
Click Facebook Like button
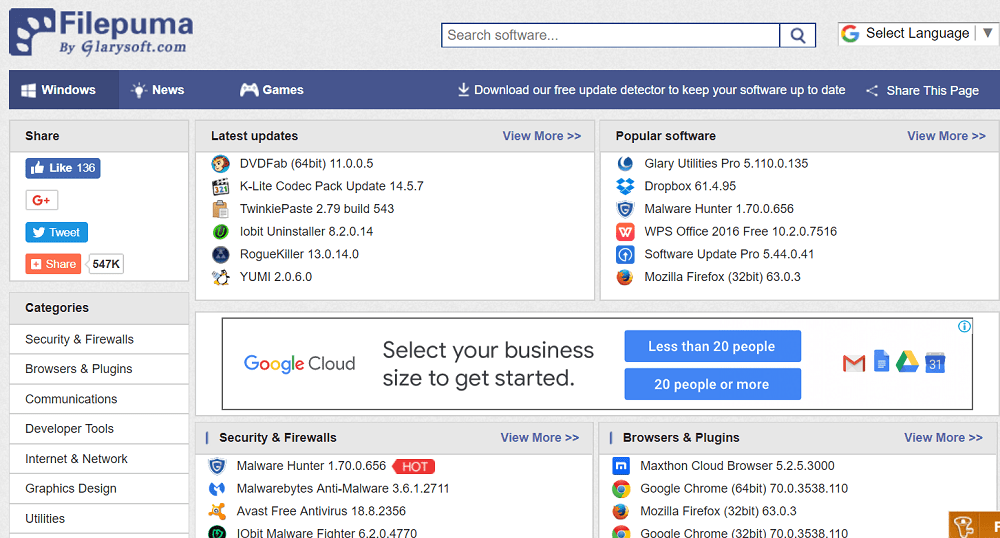coord(62,168)
